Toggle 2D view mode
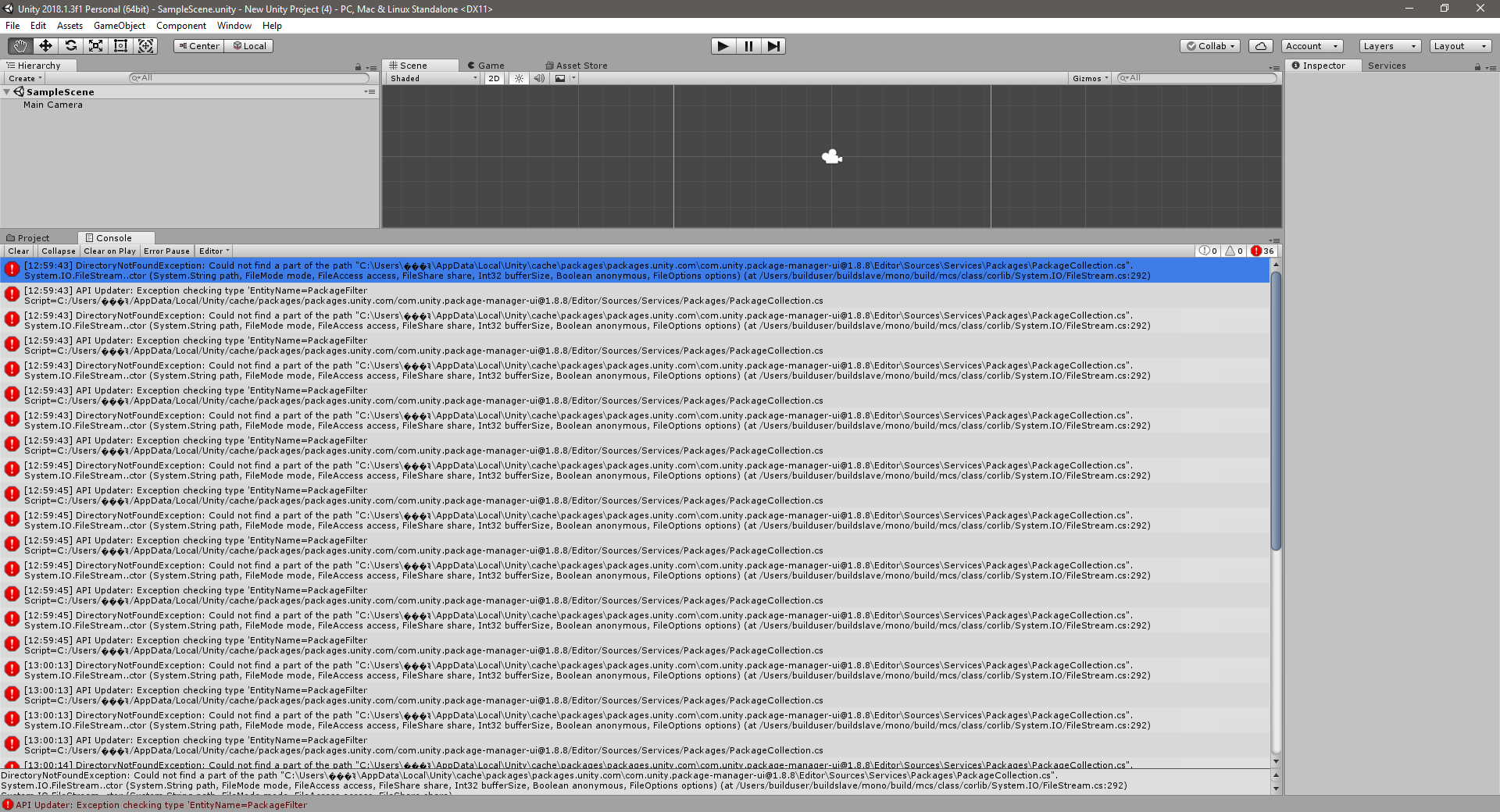 [494, 78]
